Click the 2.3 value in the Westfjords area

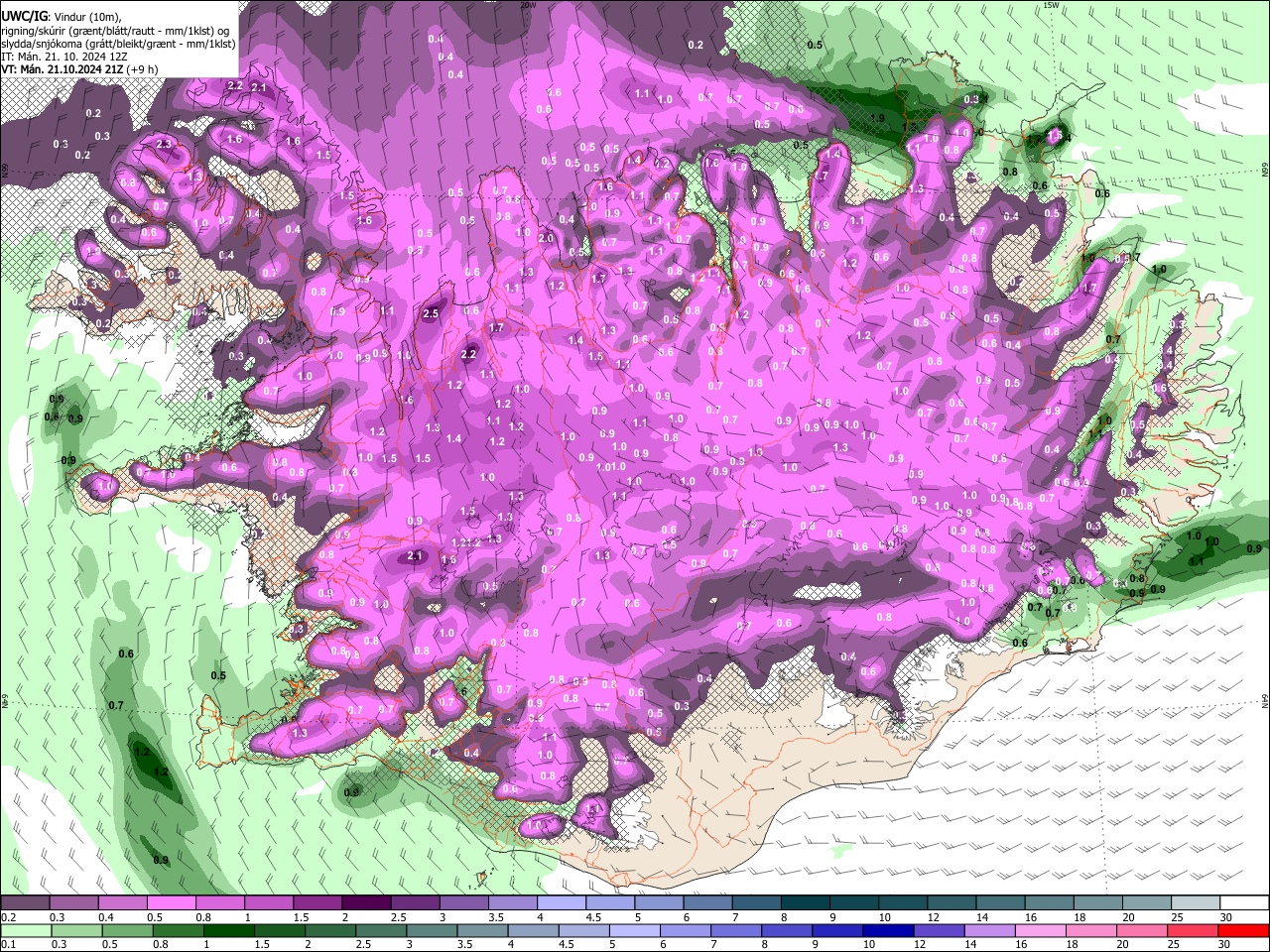pos(165,145)
